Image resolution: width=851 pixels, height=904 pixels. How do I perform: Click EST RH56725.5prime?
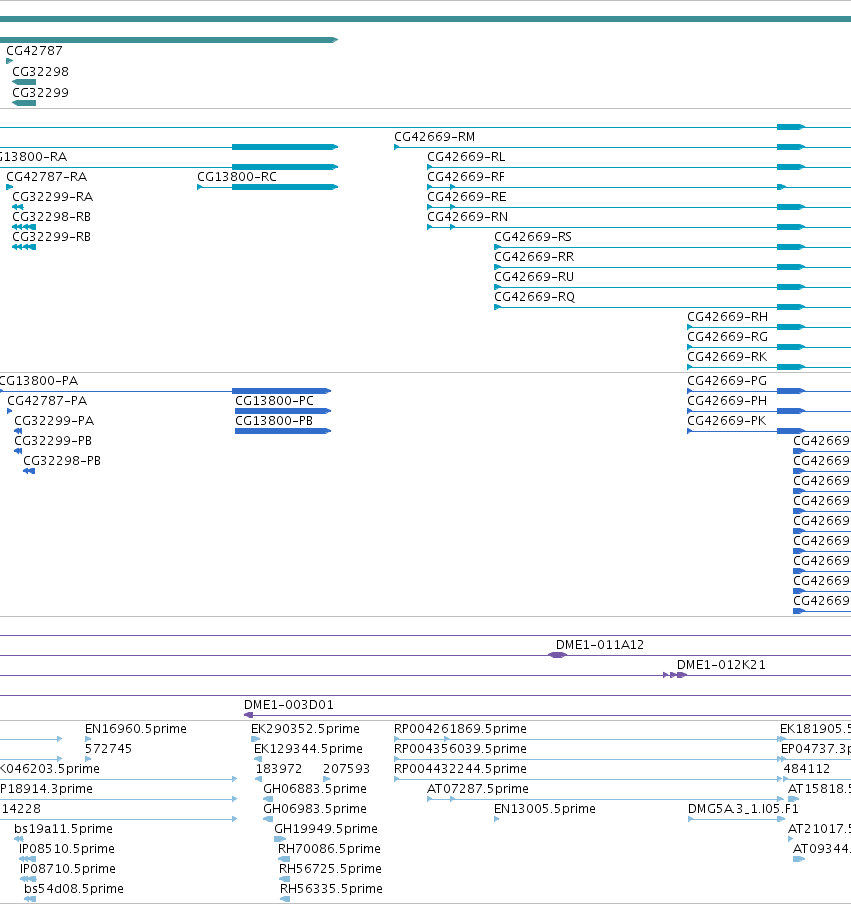[329, 868]
